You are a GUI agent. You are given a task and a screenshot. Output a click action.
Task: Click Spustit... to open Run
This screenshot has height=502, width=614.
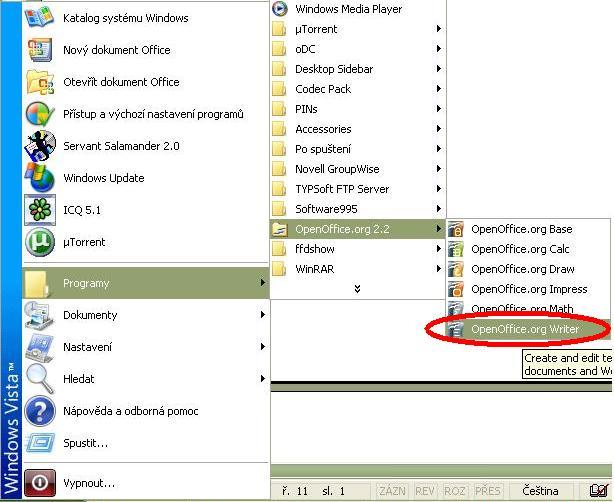coord(146,443)
